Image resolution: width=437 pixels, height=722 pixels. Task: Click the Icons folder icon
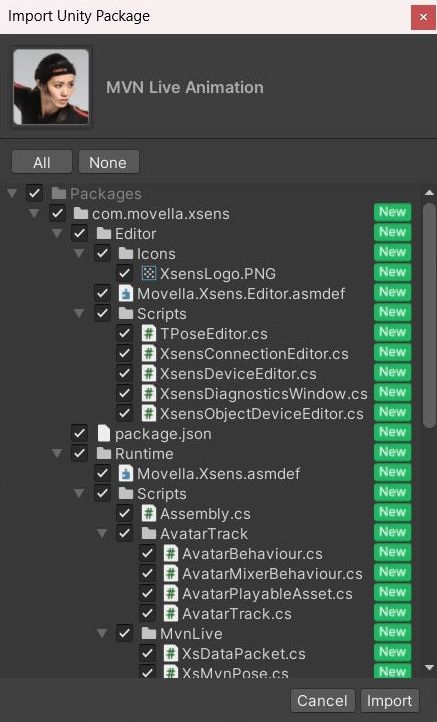[x=126, y=253]
